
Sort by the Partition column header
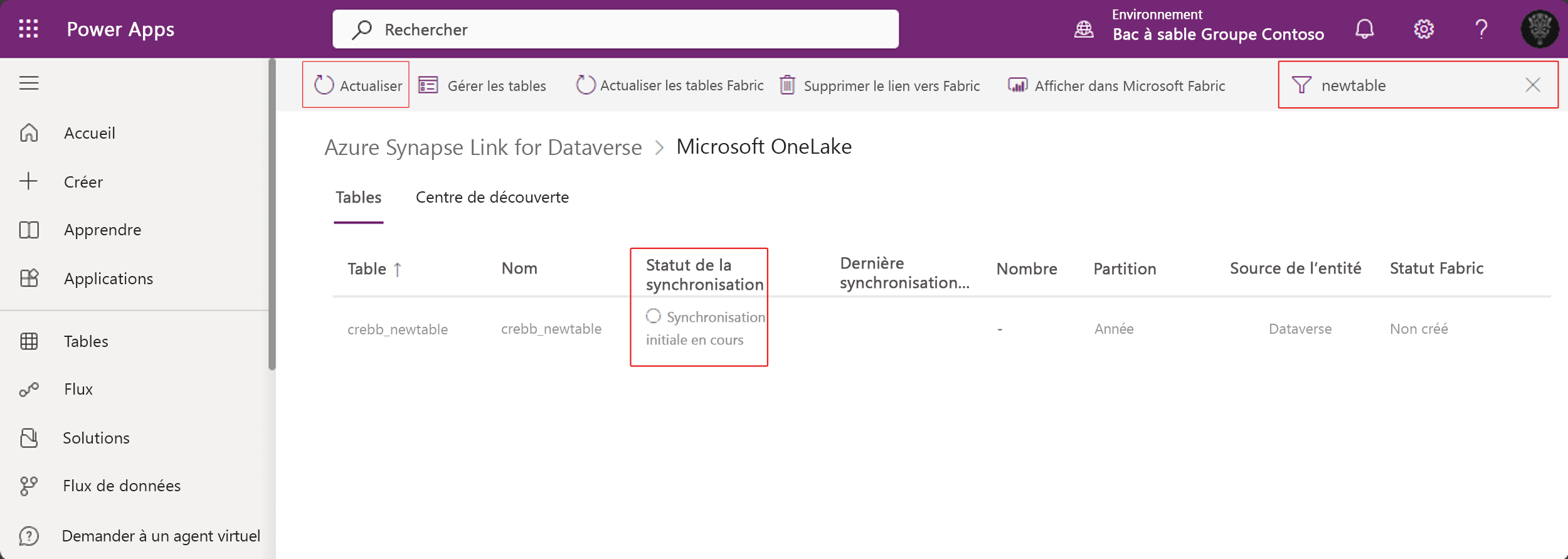1125,269
